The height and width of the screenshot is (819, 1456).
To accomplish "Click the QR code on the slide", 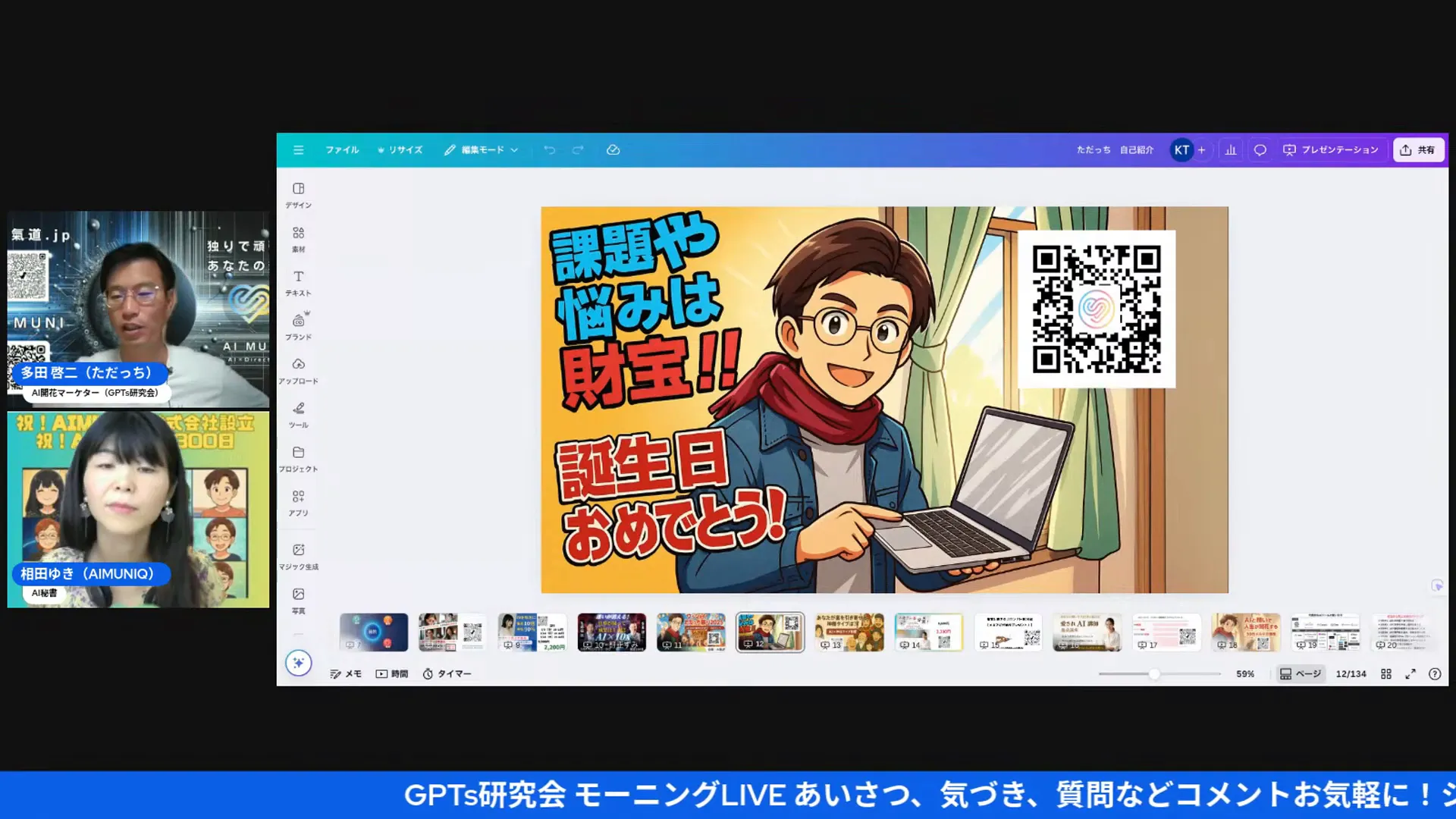I will click(1097, 309).
